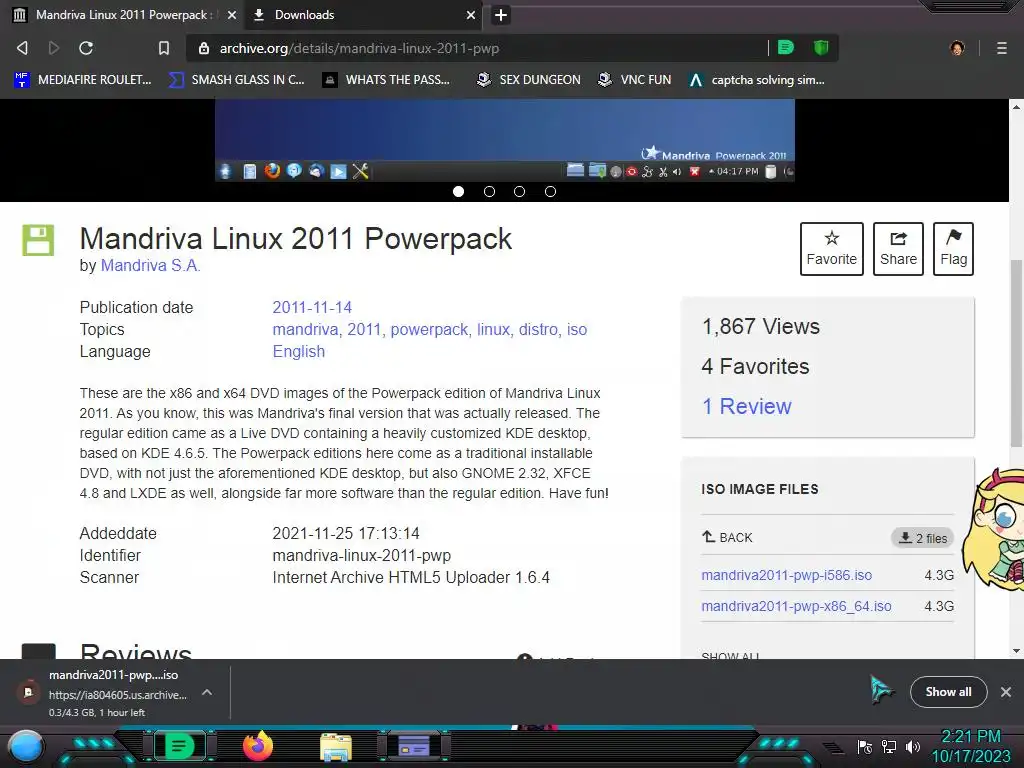This screenshot has width=1024, height=768.
Task: Open the linux topic link
Action: 493,329
